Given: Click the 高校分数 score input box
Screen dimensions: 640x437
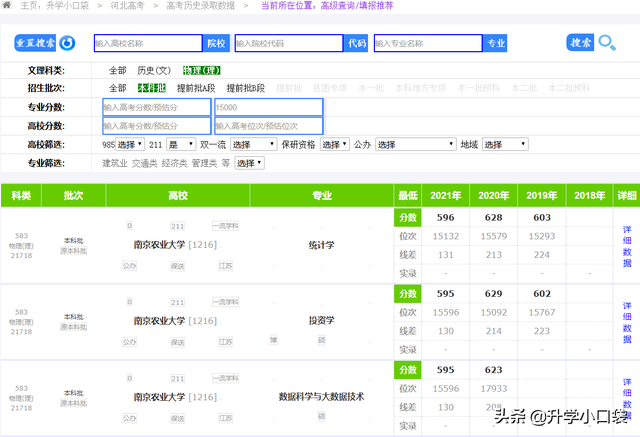Looking at the screenshot, I should point(157,126).
